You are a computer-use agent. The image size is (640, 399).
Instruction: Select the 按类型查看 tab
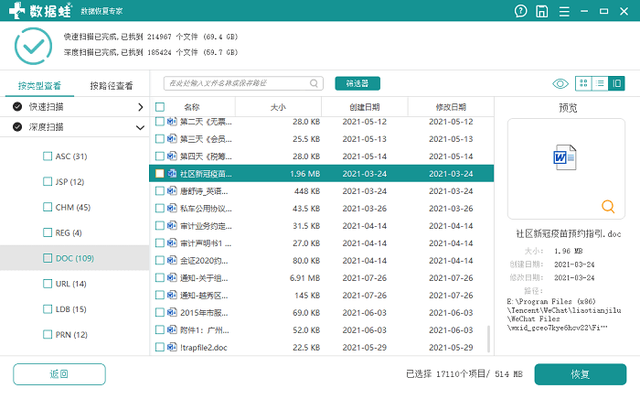(39, 86)
